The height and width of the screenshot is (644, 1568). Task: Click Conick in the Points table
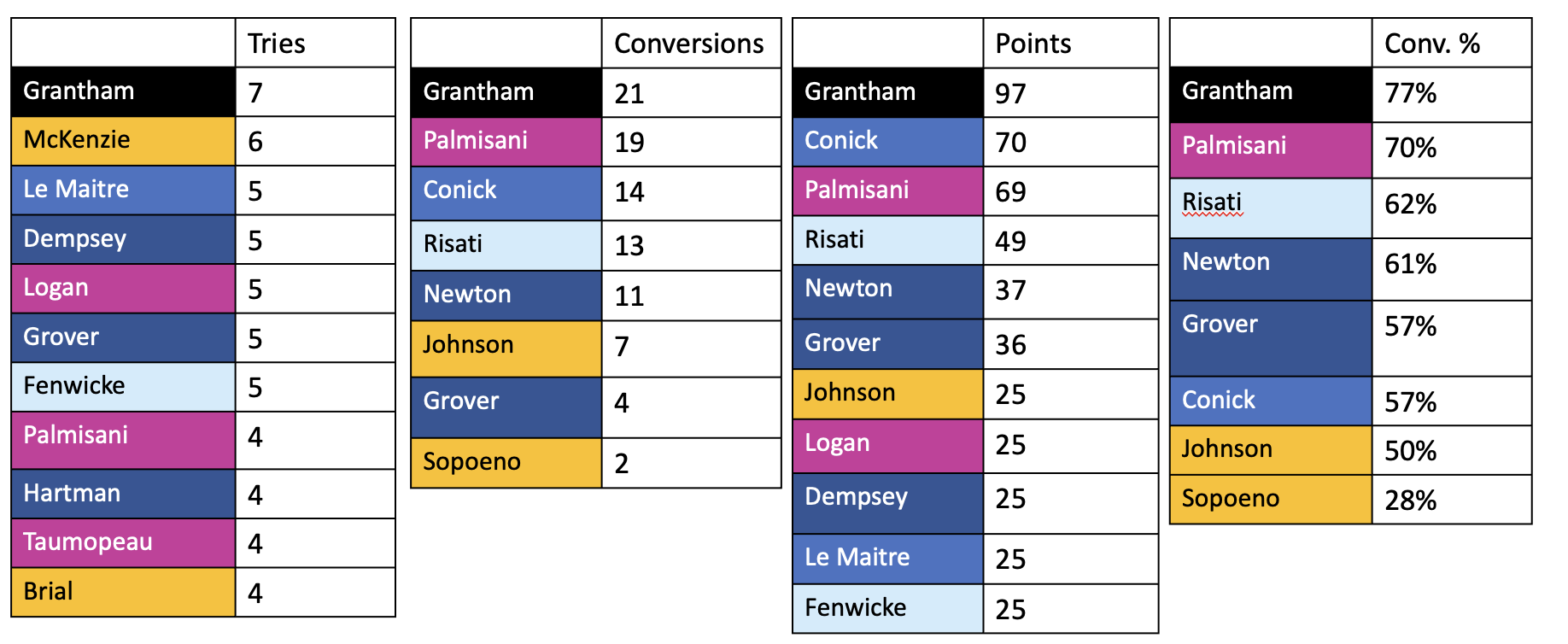(888, 142)
